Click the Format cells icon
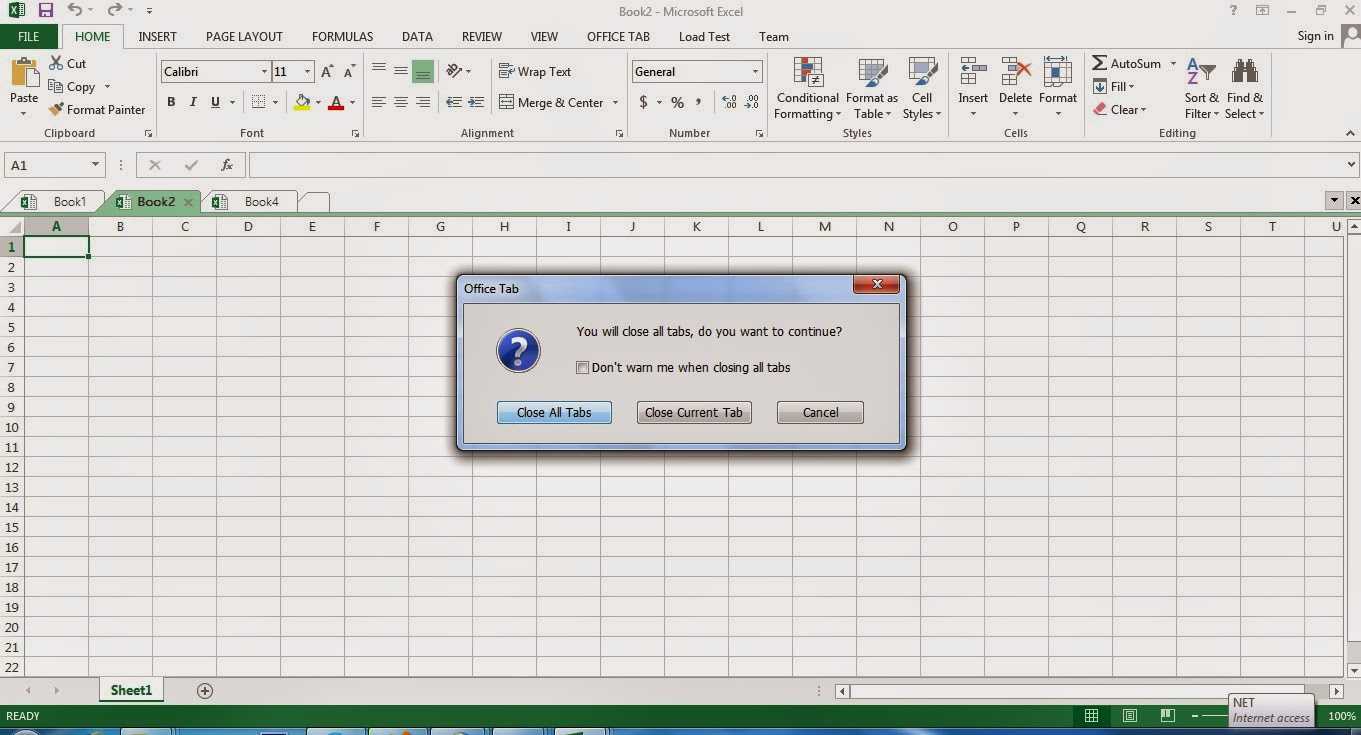1361x735 pixels. pos(1058,72)
